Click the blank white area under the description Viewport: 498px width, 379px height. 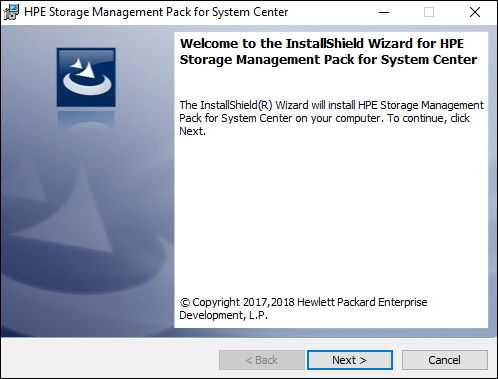[331, 213]
